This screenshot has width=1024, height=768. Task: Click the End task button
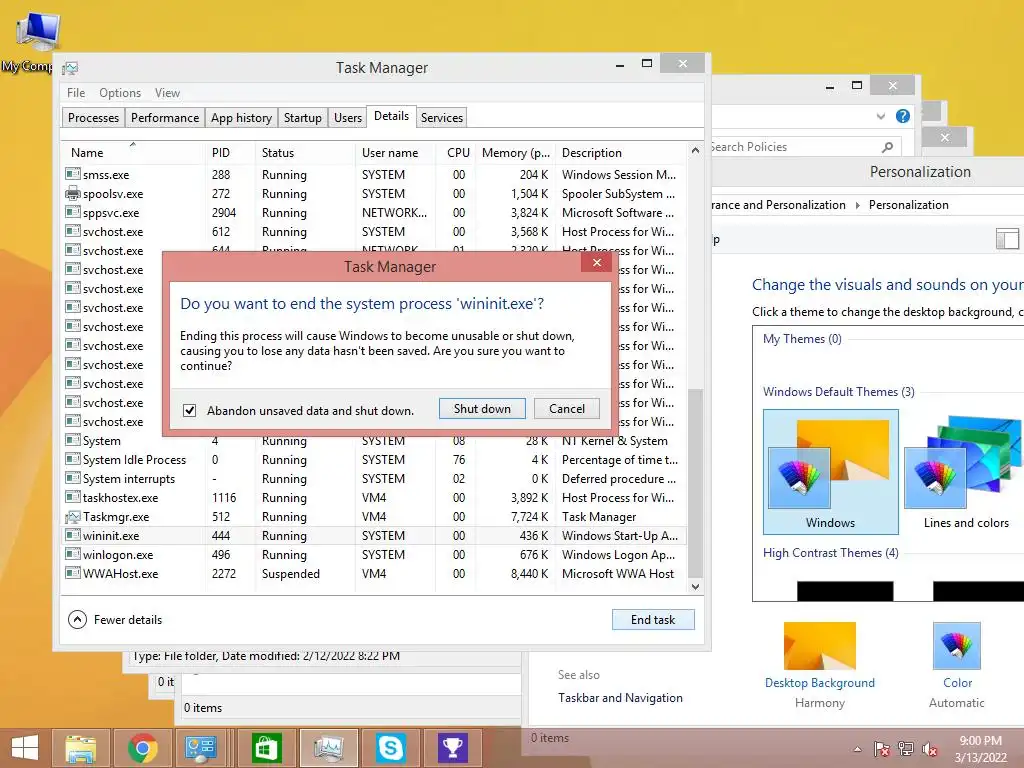(653, 619)
